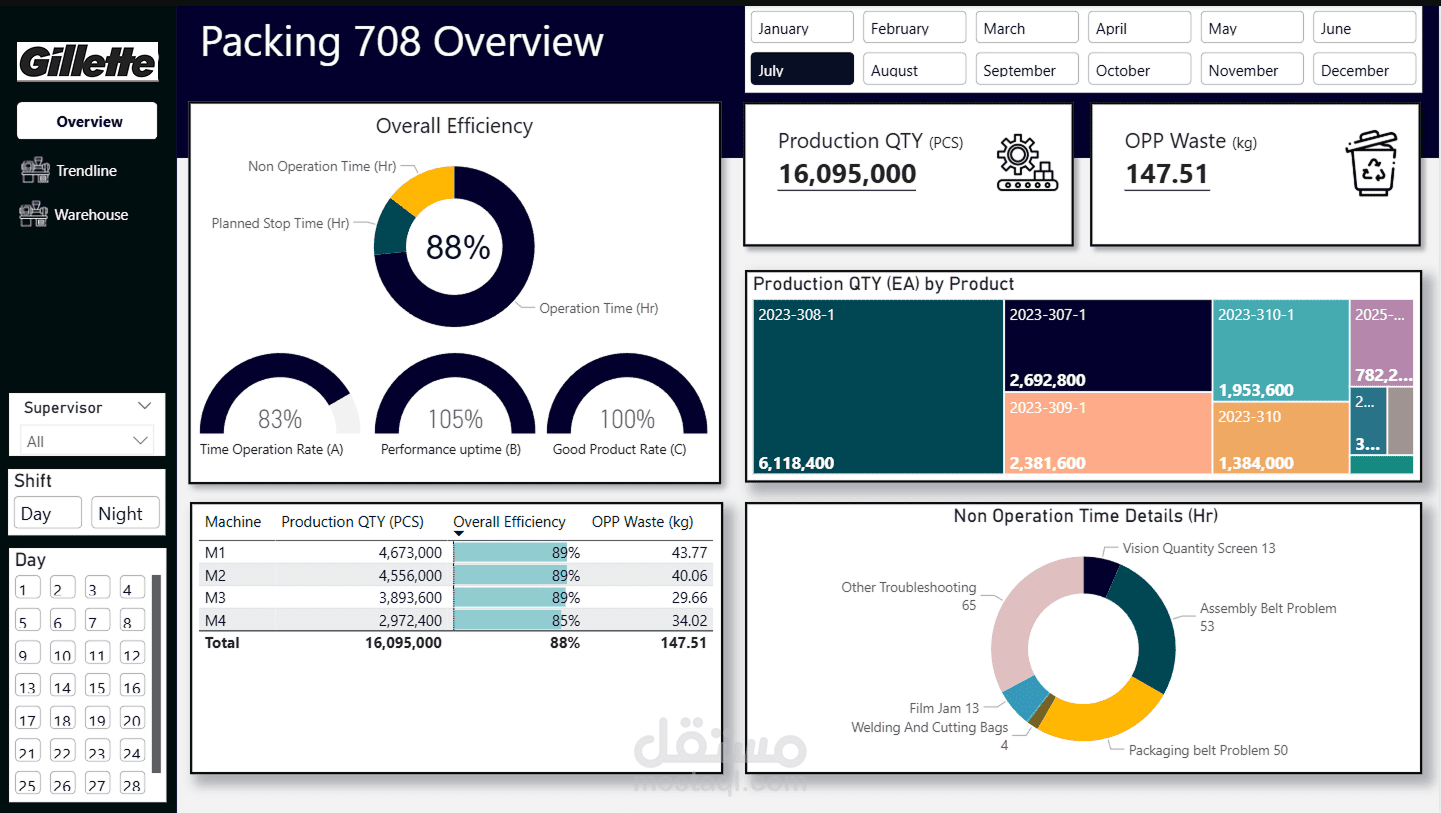Select the Night shift
1441x813 pixels.
click(x=124, y=513)
